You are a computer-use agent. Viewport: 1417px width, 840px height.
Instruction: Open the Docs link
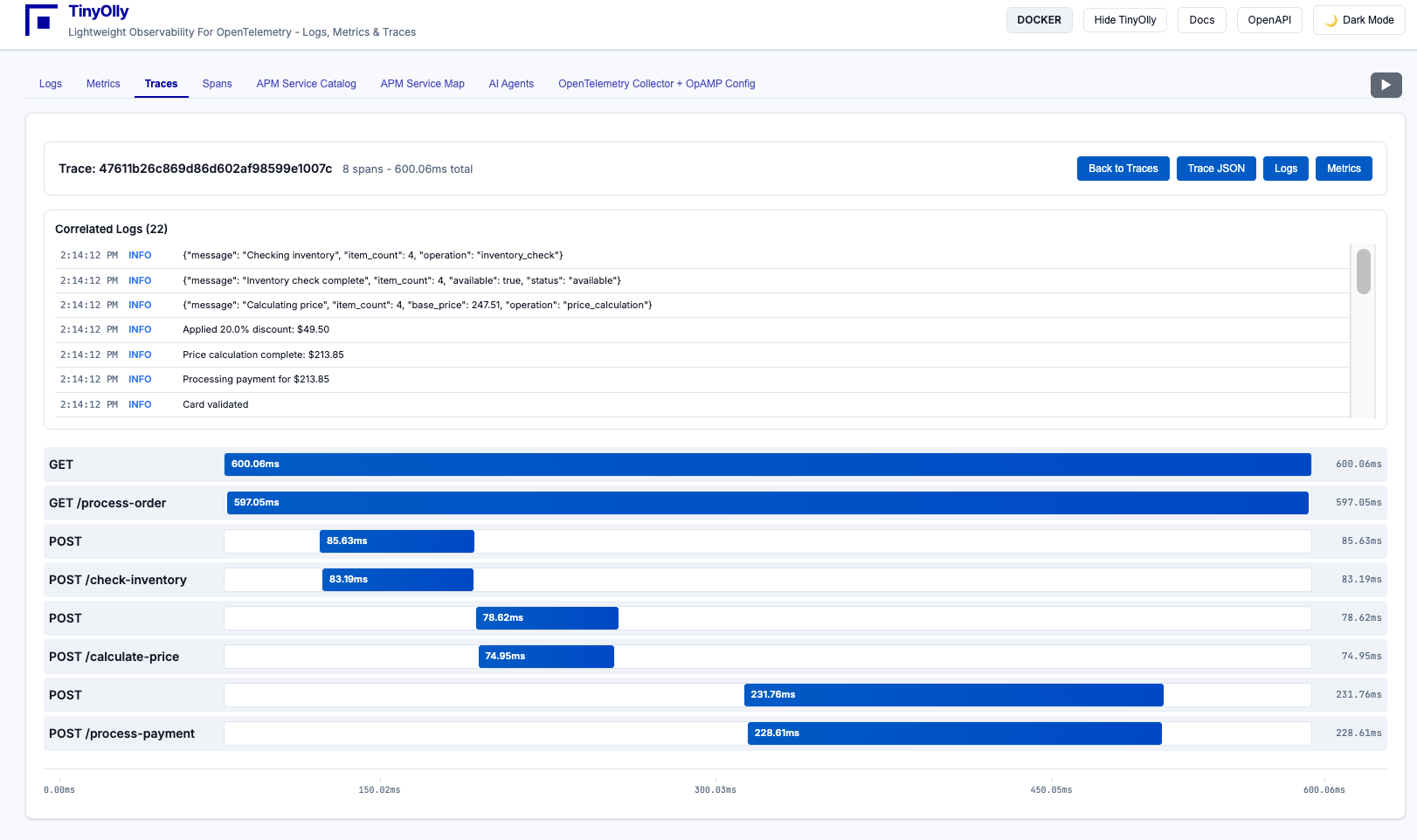point(1201,20)
